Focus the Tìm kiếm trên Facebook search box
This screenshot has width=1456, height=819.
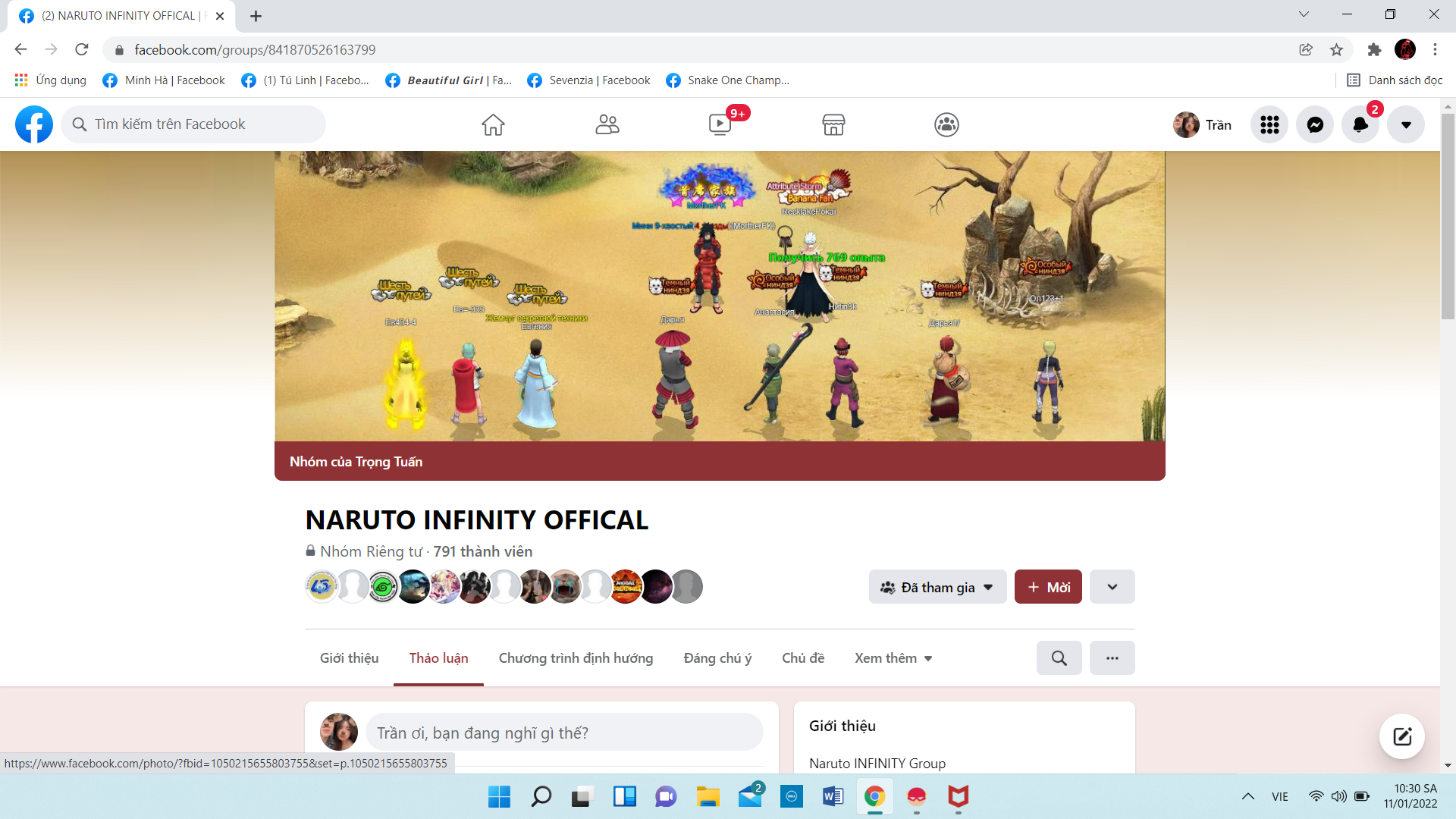(x=193, y=124)
